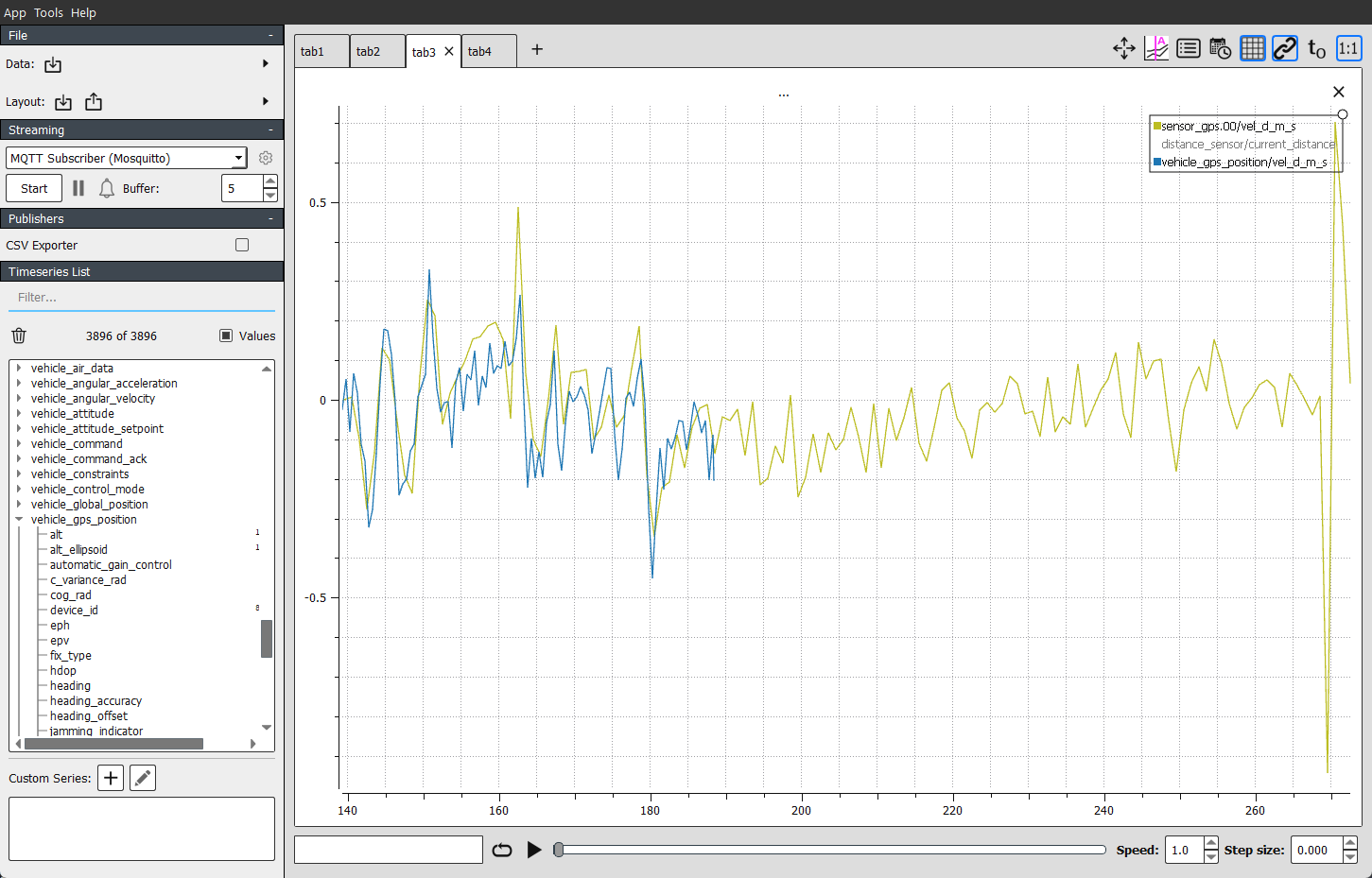Click the timeseries Filter input field
The image size is (1372, 878).
[142, 297]
